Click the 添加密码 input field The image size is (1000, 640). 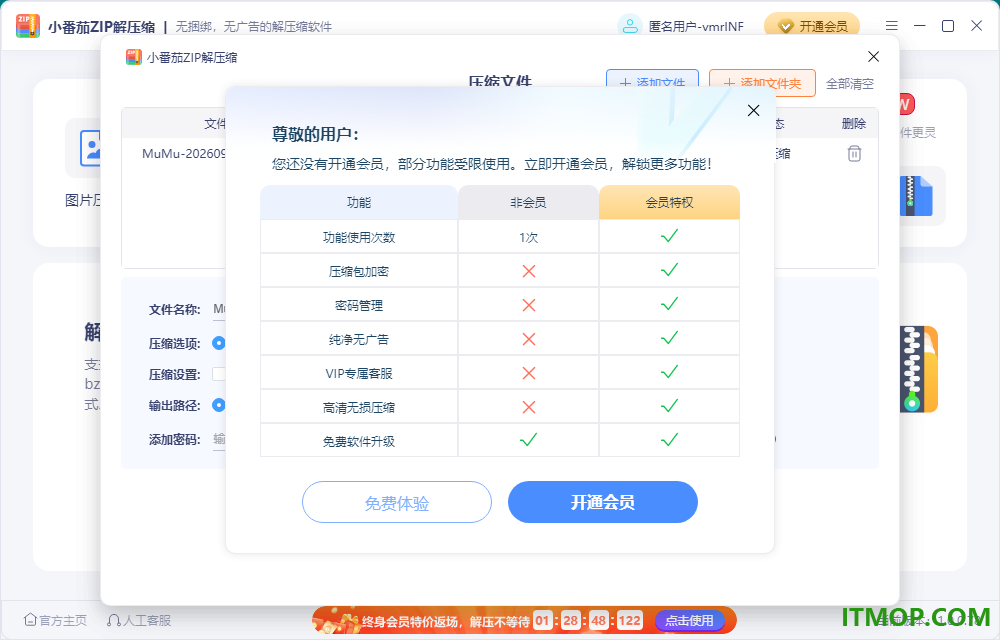[x=219, y=439]
